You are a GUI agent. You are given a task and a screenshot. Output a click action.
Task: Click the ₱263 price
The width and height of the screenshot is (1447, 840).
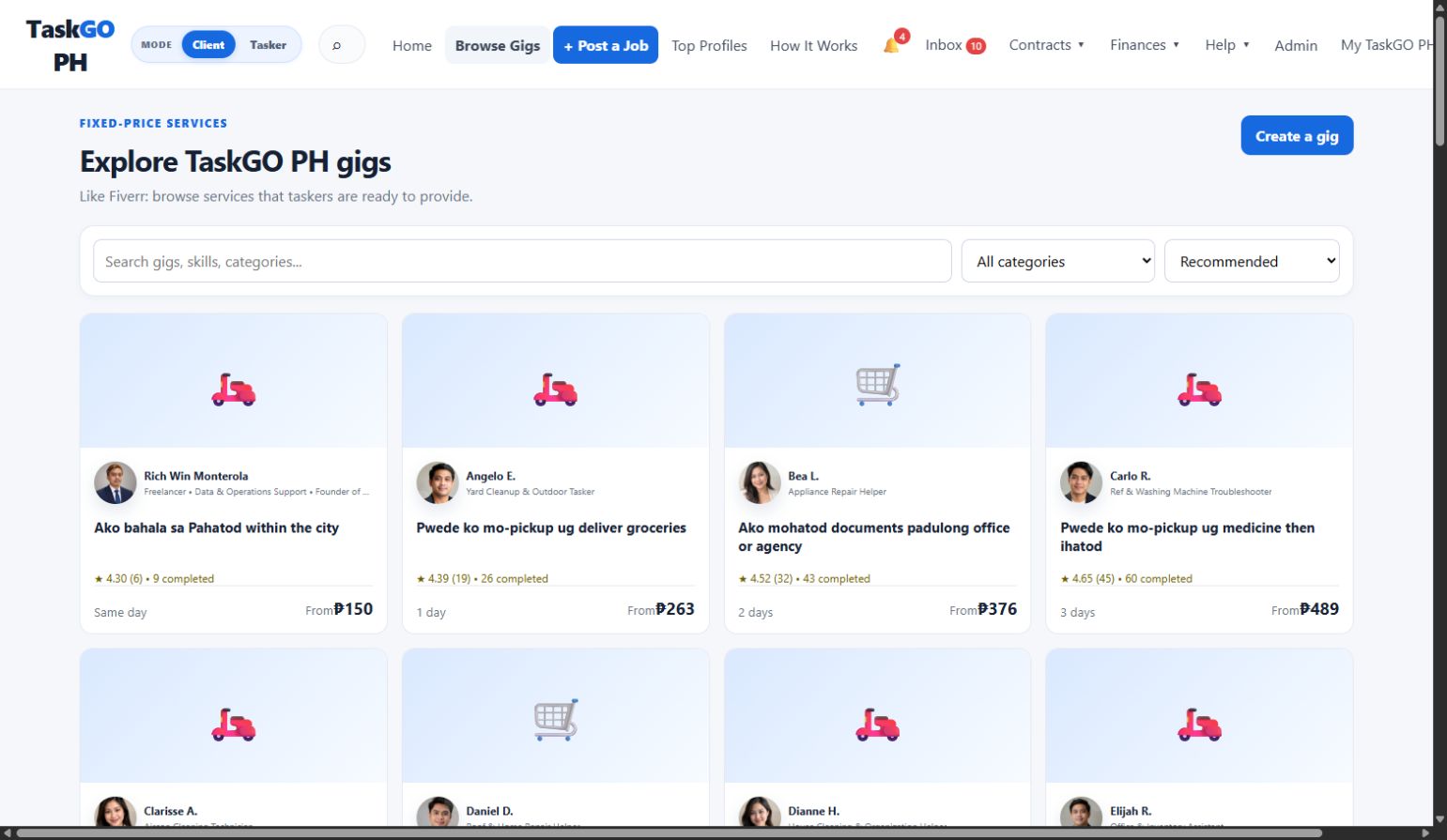675,609
